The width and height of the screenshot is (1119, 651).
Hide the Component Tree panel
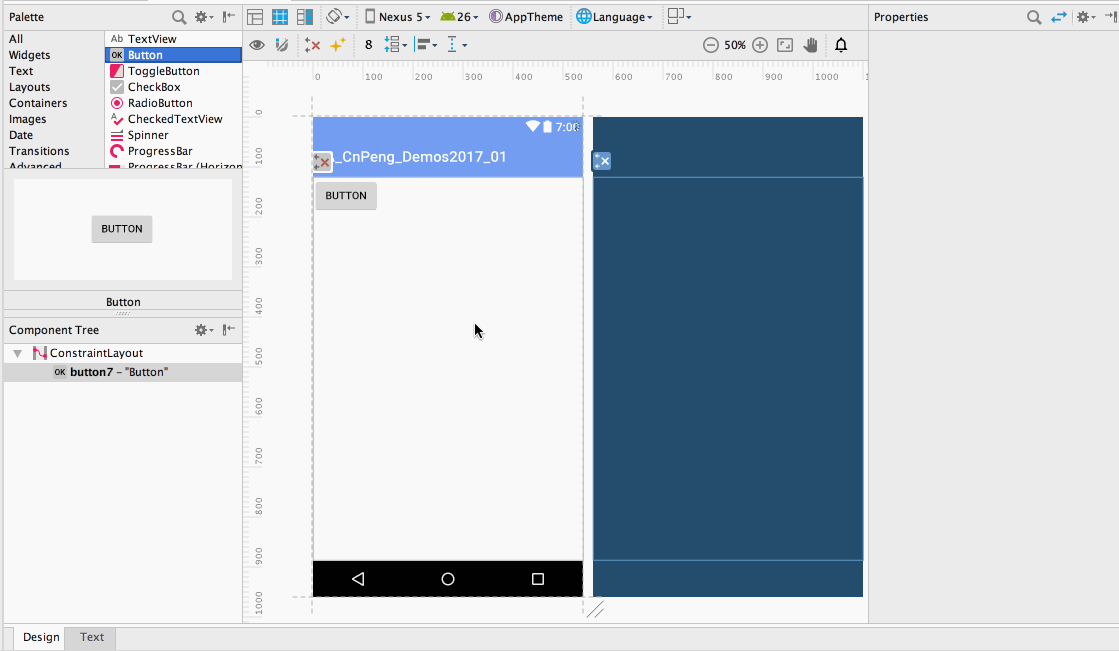[x=228, y=330]
